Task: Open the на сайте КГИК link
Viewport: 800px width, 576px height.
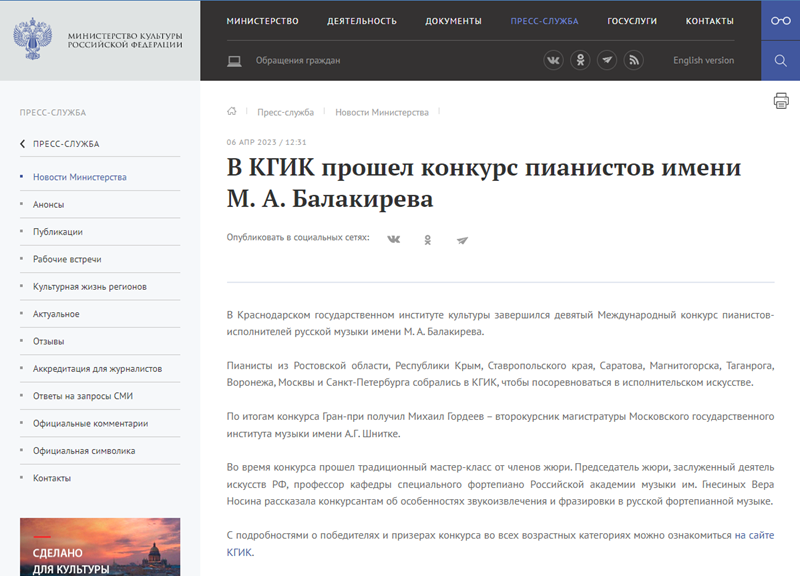Action: 754,535
